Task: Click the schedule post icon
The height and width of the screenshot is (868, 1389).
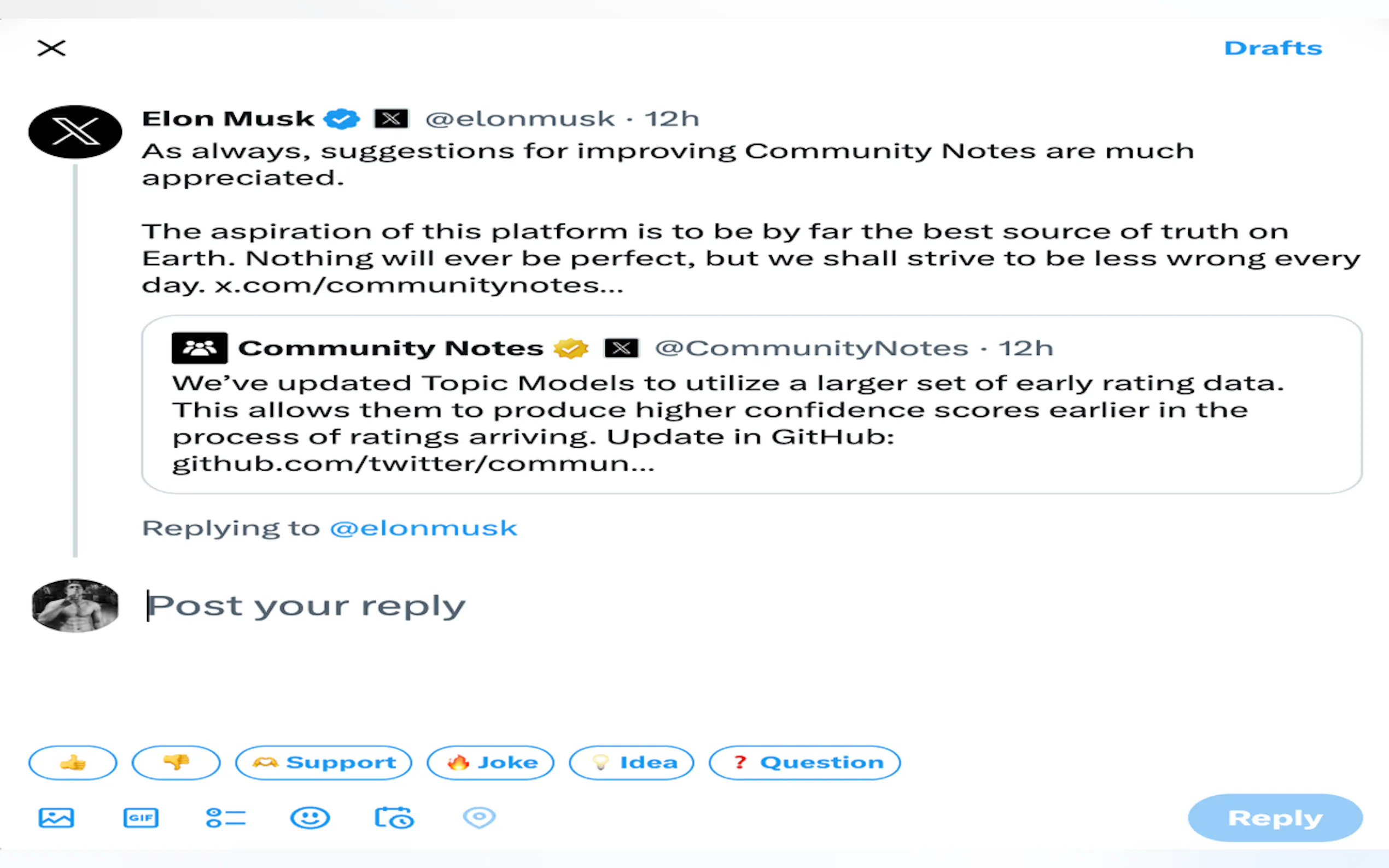Action: [394, 818]
